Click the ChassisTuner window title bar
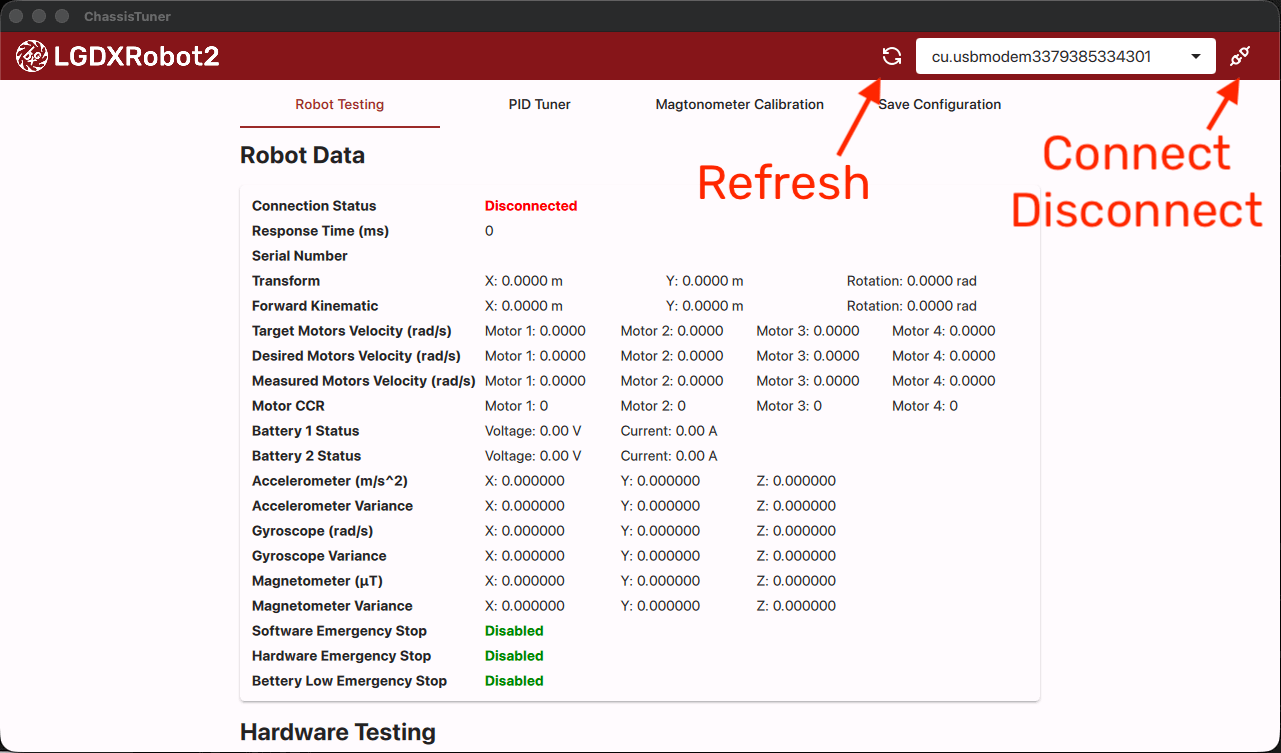Screen dimensions: 1281x753 [126, 16]
